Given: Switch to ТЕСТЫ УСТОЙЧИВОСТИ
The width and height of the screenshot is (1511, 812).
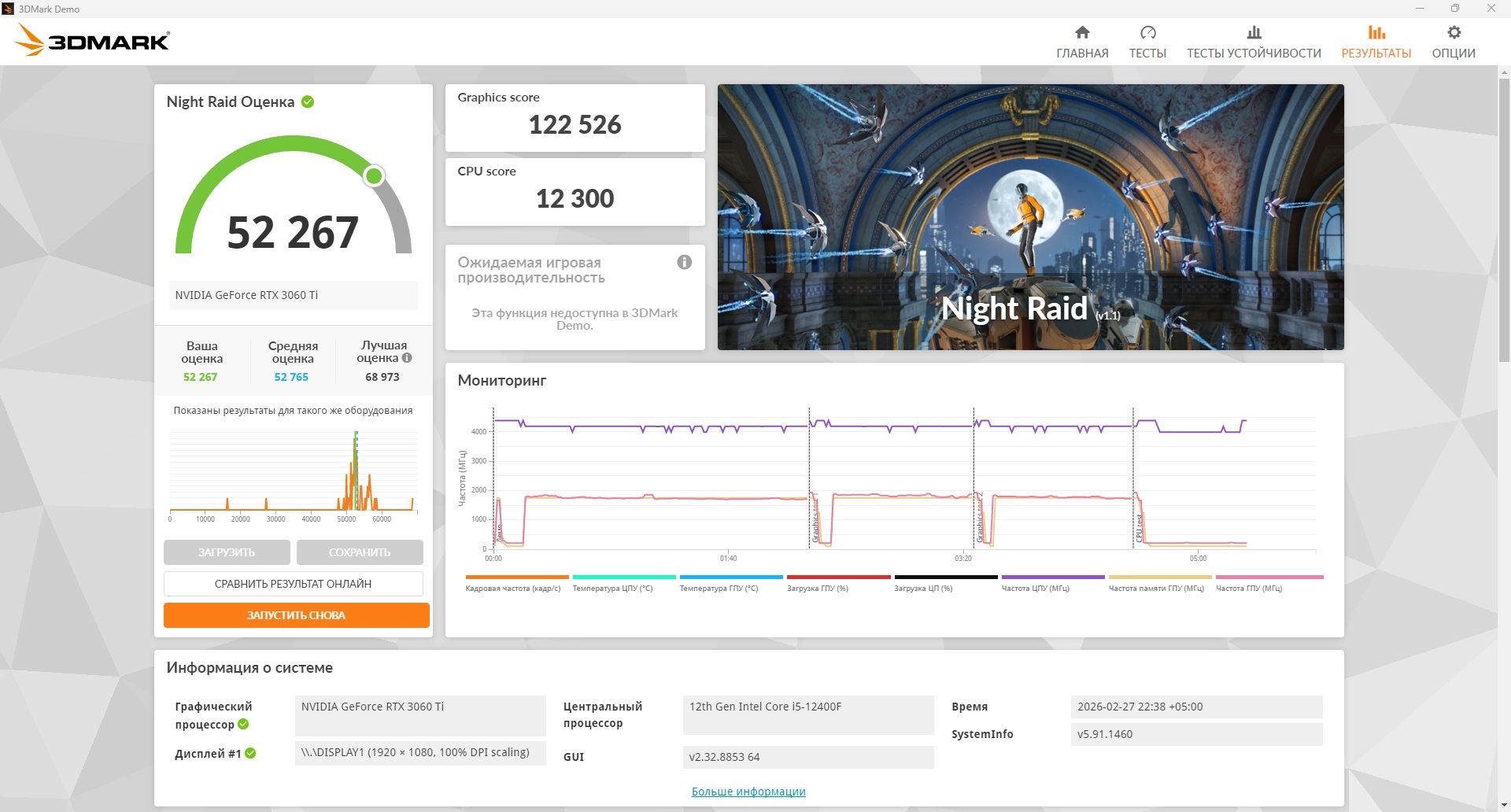Looking at the screenshot, I should tap(1254, 42).
